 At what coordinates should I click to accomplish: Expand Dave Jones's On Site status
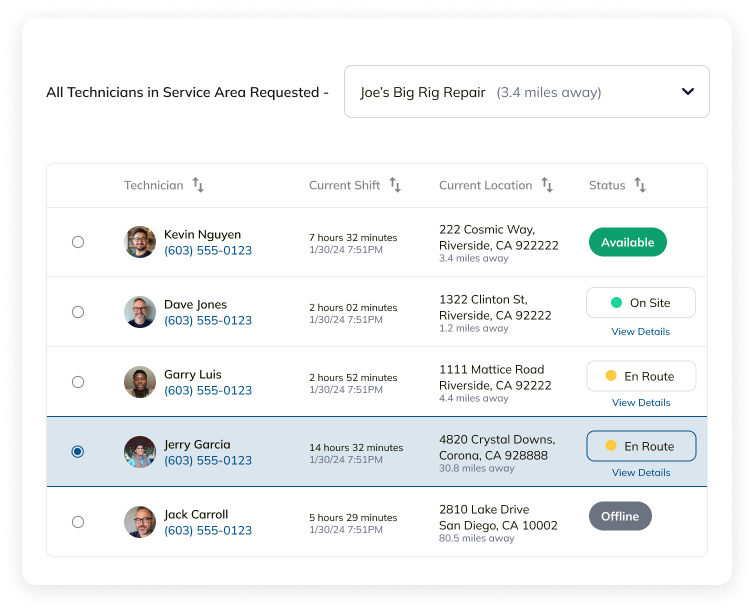click(x=640, y=303)
